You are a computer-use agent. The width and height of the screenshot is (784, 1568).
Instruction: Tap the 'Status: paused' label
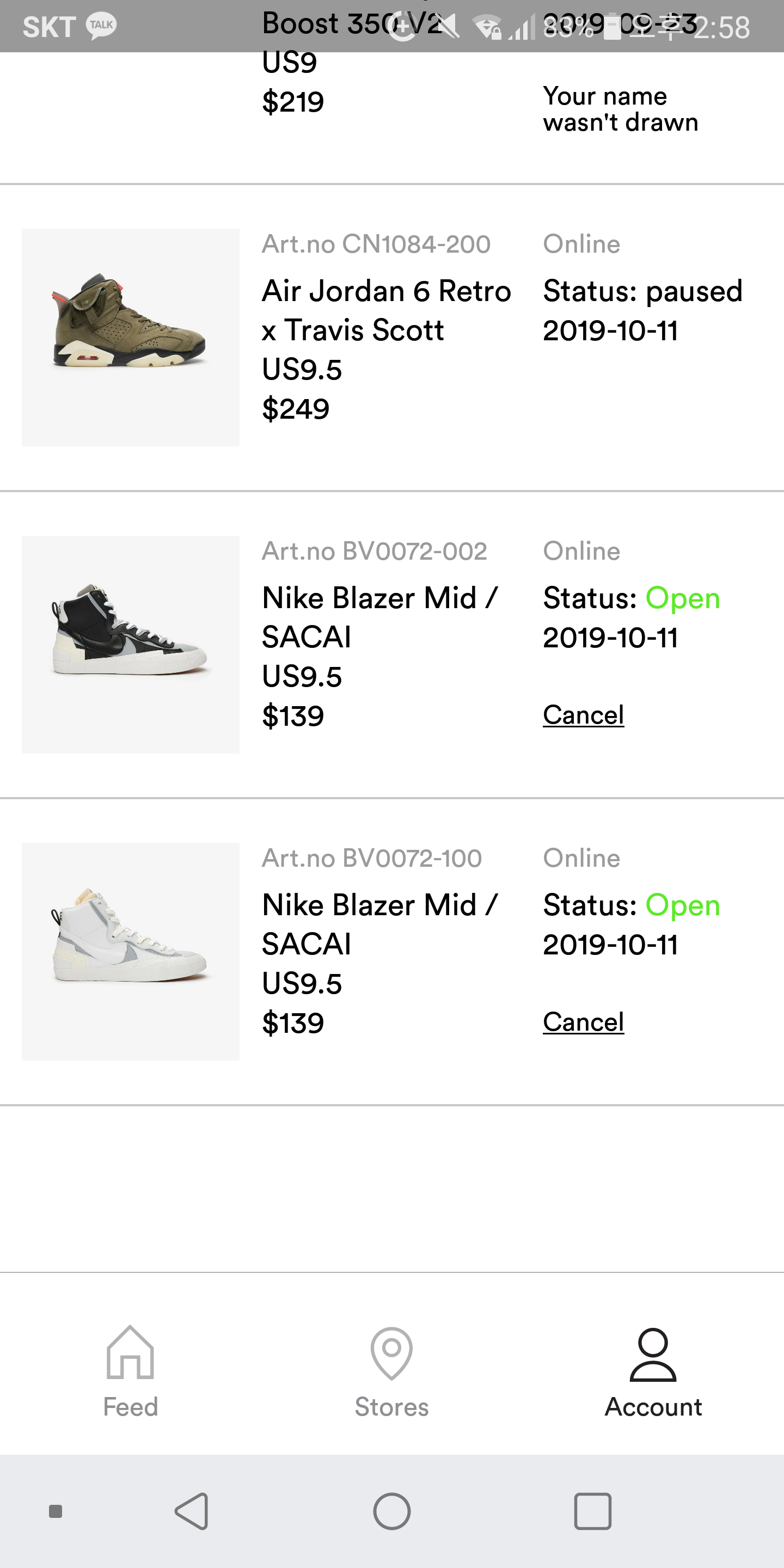tap(642, 291)
